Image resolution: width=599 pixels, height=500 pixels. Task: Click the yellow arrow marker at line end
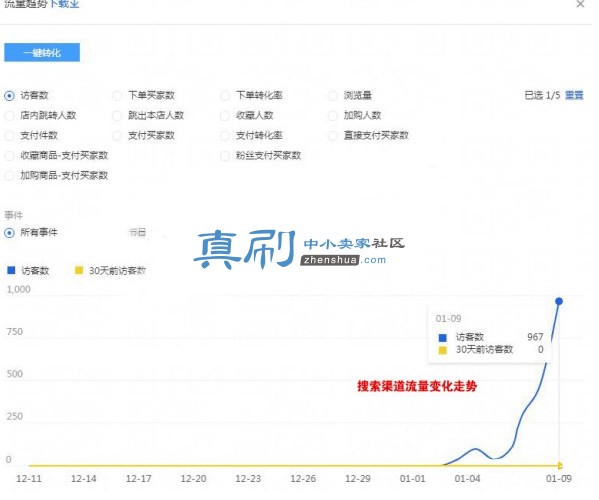(560, 466)
